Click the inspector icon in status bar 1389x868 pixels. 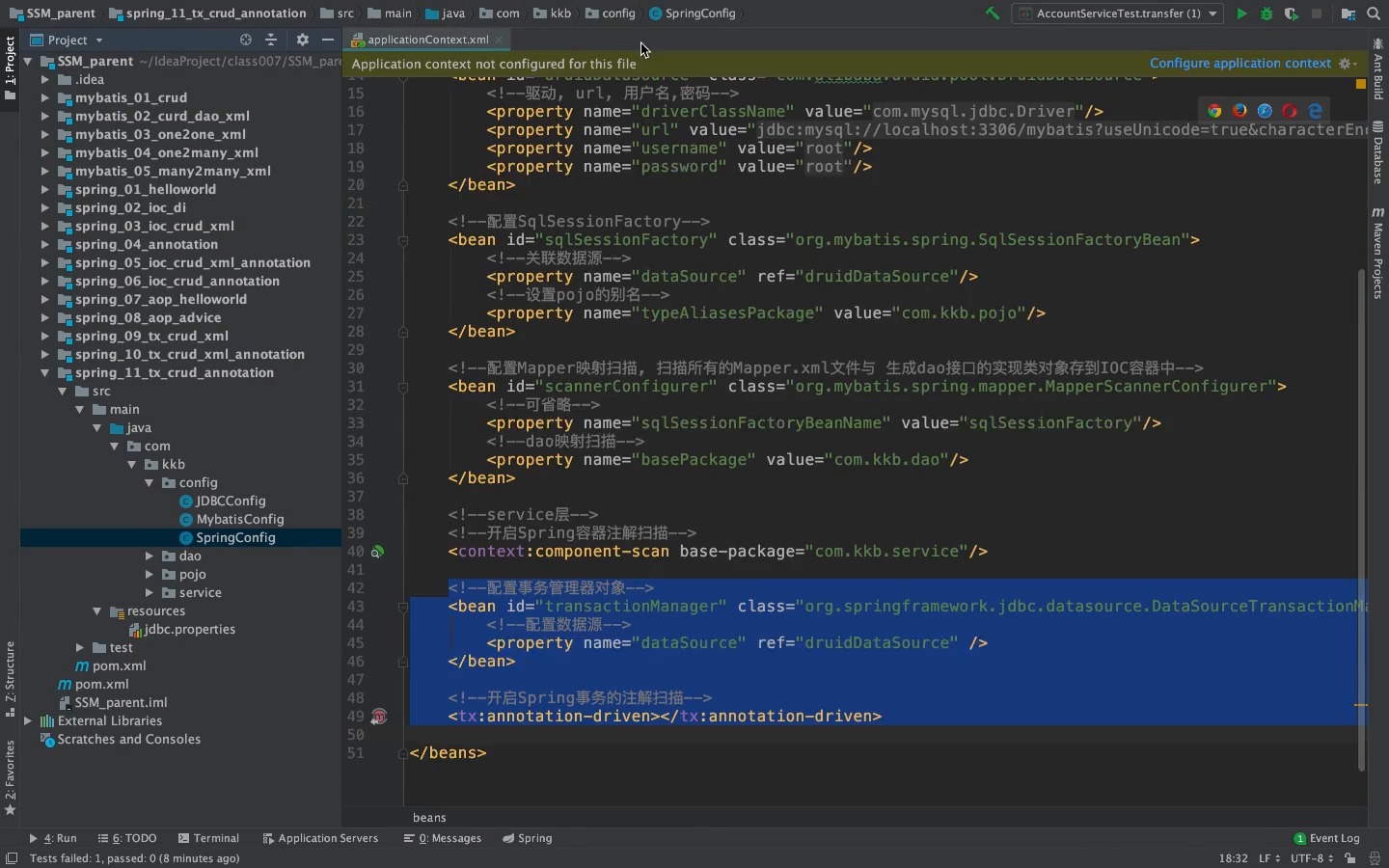click(1375, 858)
